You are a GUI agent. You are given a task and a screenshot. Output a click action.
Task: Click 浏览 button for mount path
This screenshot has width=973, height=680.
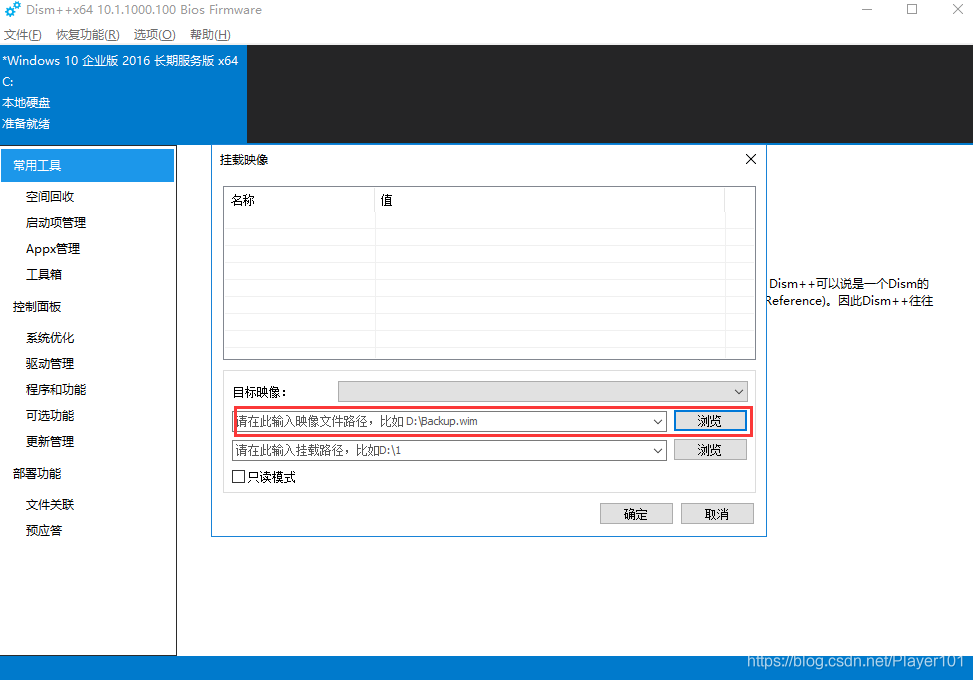[709, 450]
